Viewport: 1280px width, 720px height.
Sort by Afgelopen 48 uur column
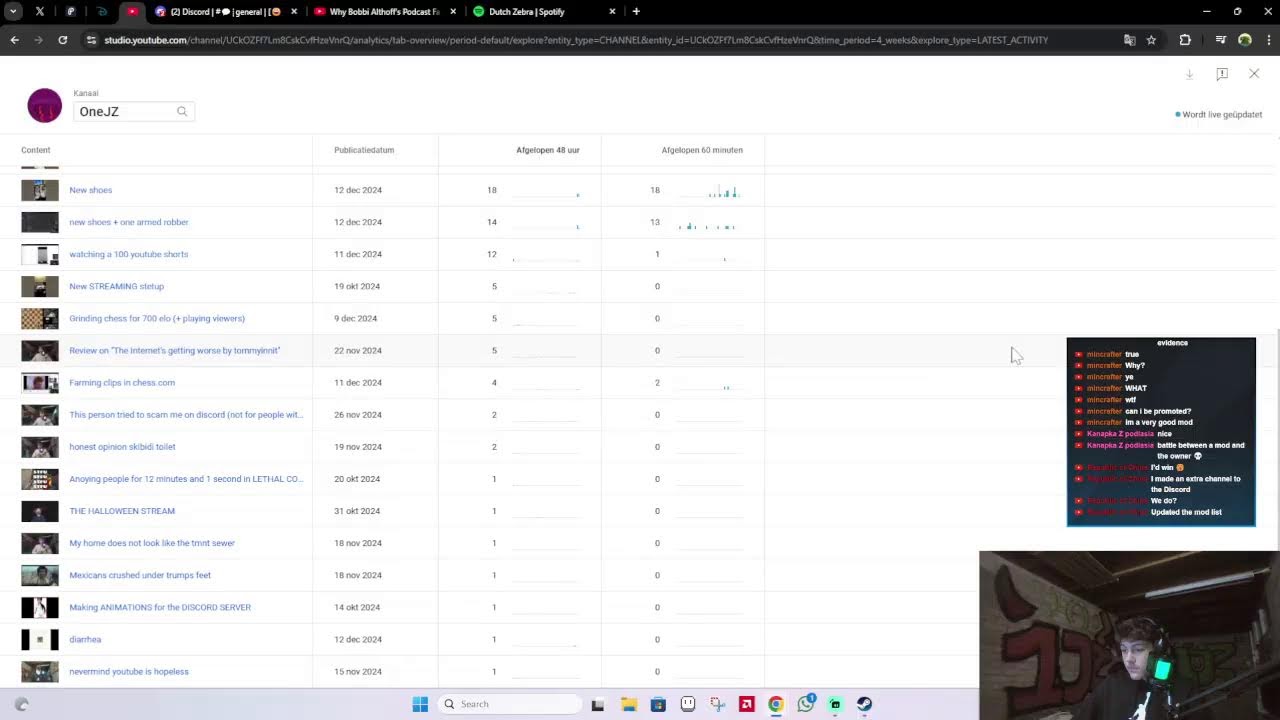tap(547, 150)
